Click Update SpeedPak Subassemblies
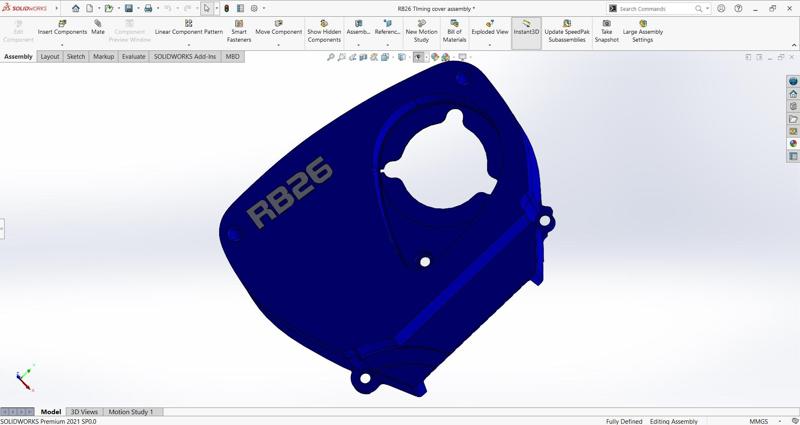 coord(567,31)
